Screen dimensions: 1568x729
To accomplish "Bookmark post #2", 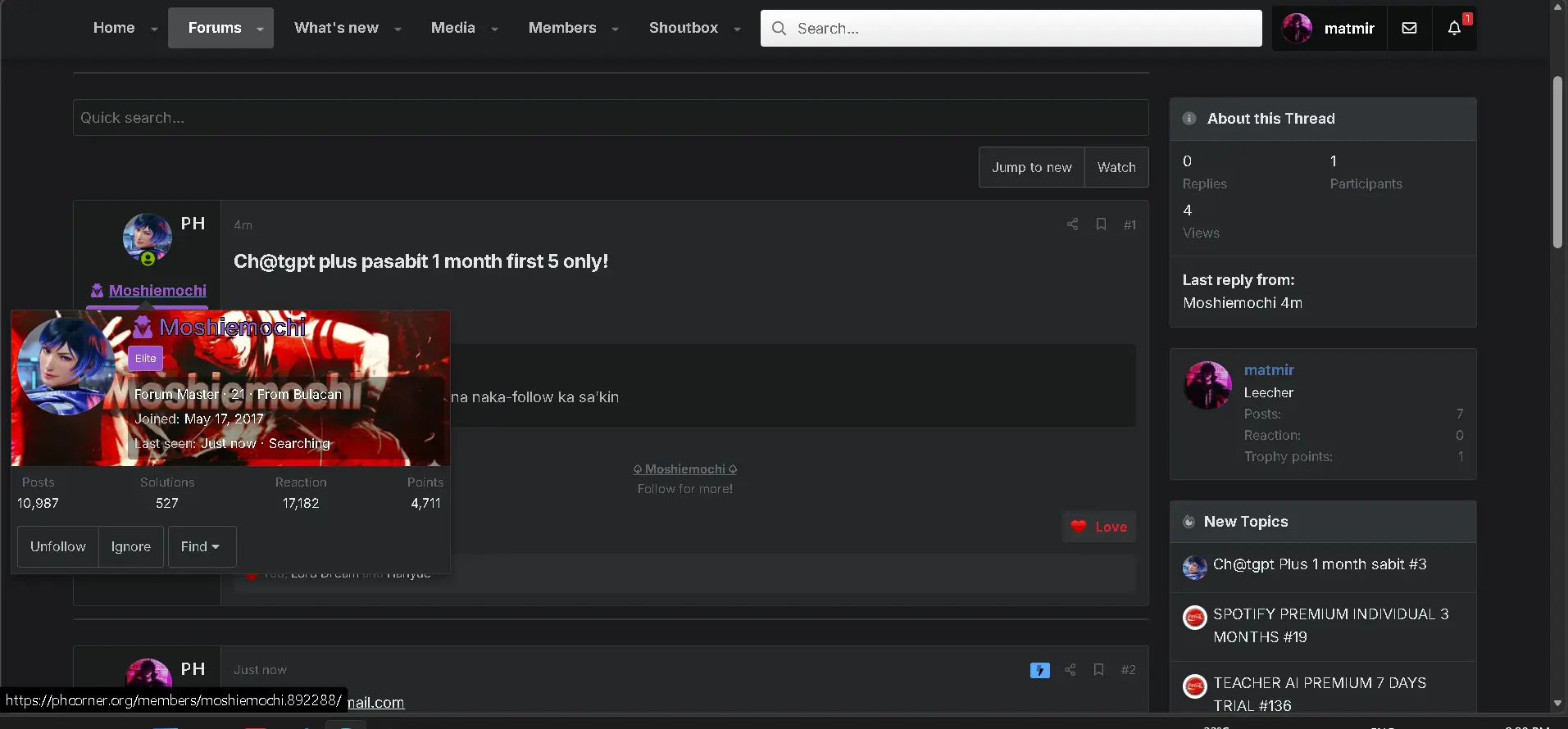I will [1099, 670].
